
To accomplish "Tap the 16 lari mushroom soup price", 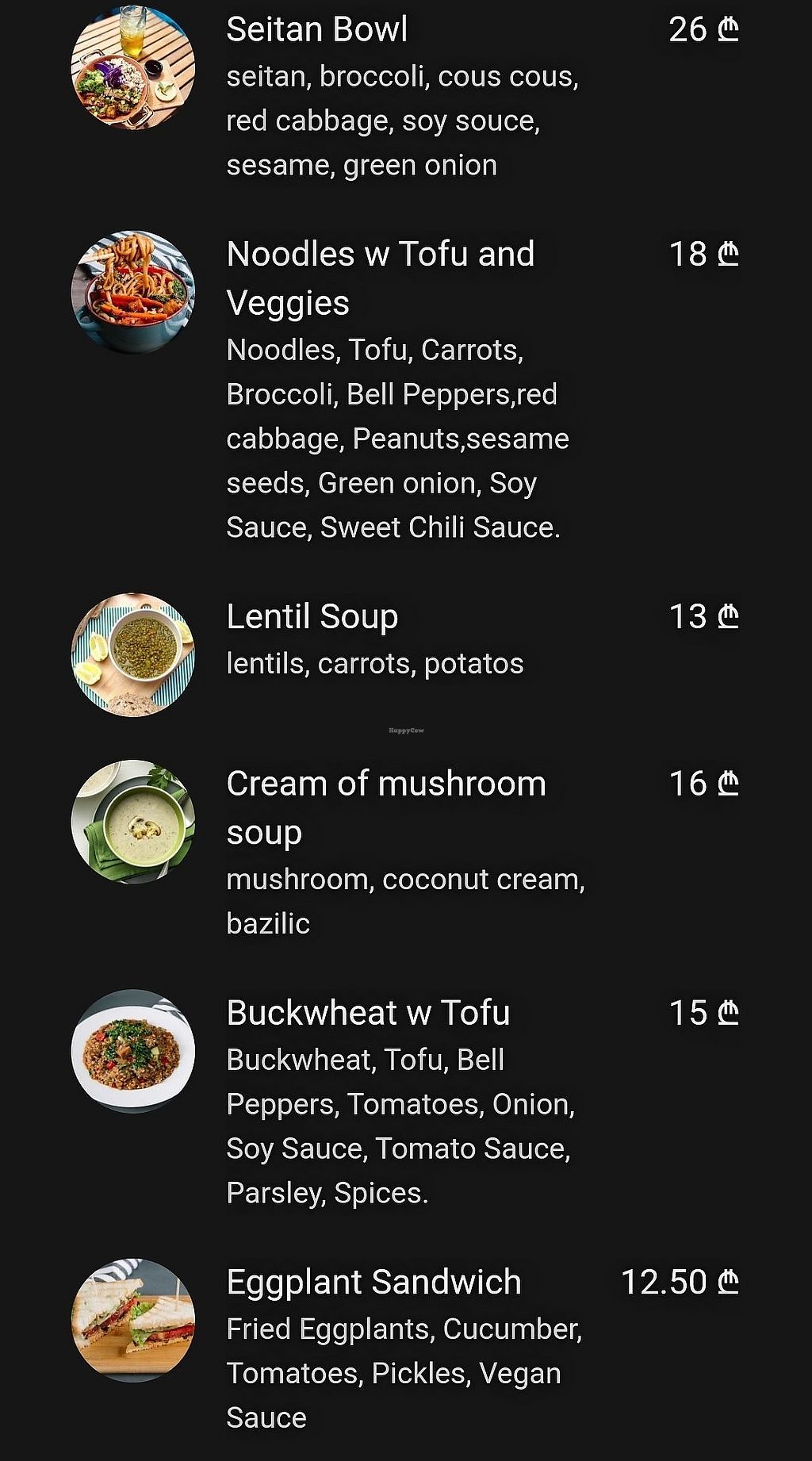I will click(703, 784).
